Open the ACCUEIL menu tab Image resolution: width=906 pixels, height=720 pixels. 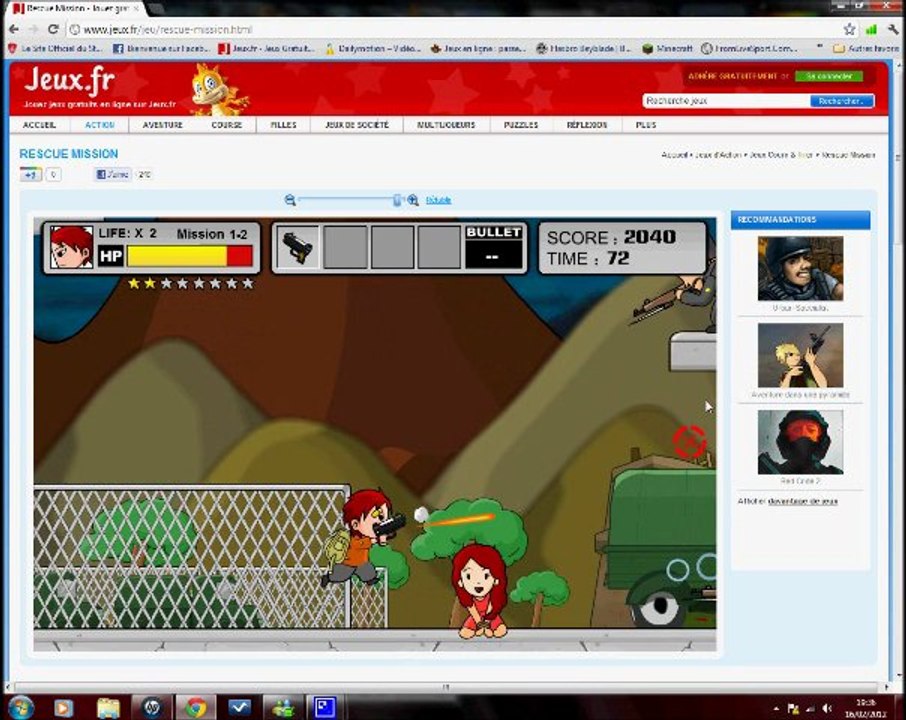[39, 125]
